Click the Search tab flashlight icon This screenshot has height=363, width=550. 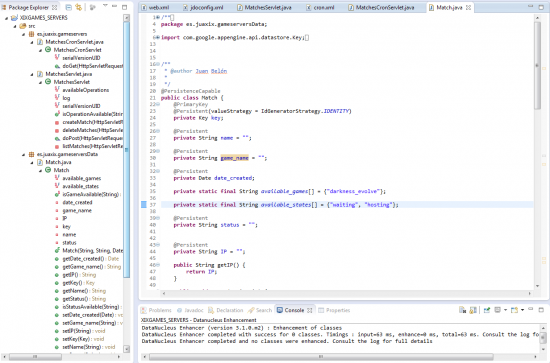(x=251, y=310)
